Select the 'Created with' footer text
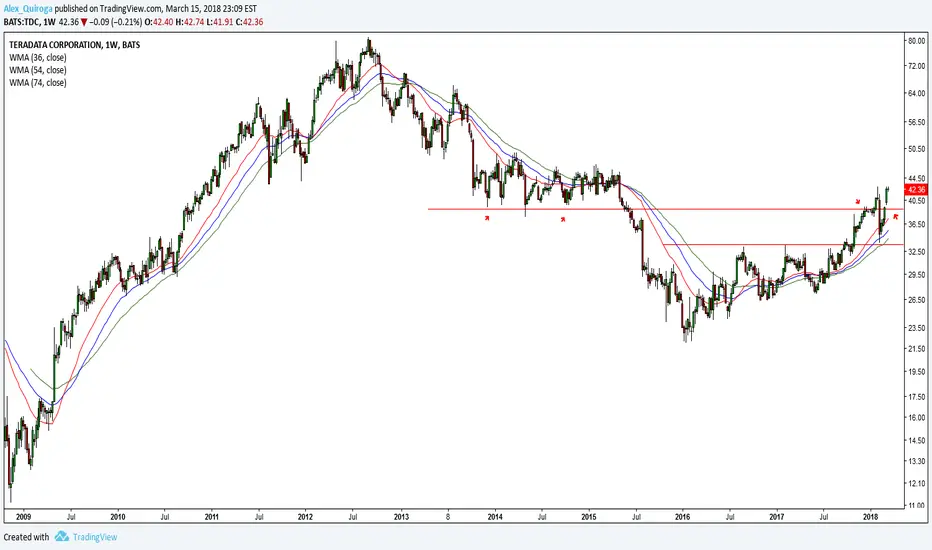932x550 pixels. [26, 537]
